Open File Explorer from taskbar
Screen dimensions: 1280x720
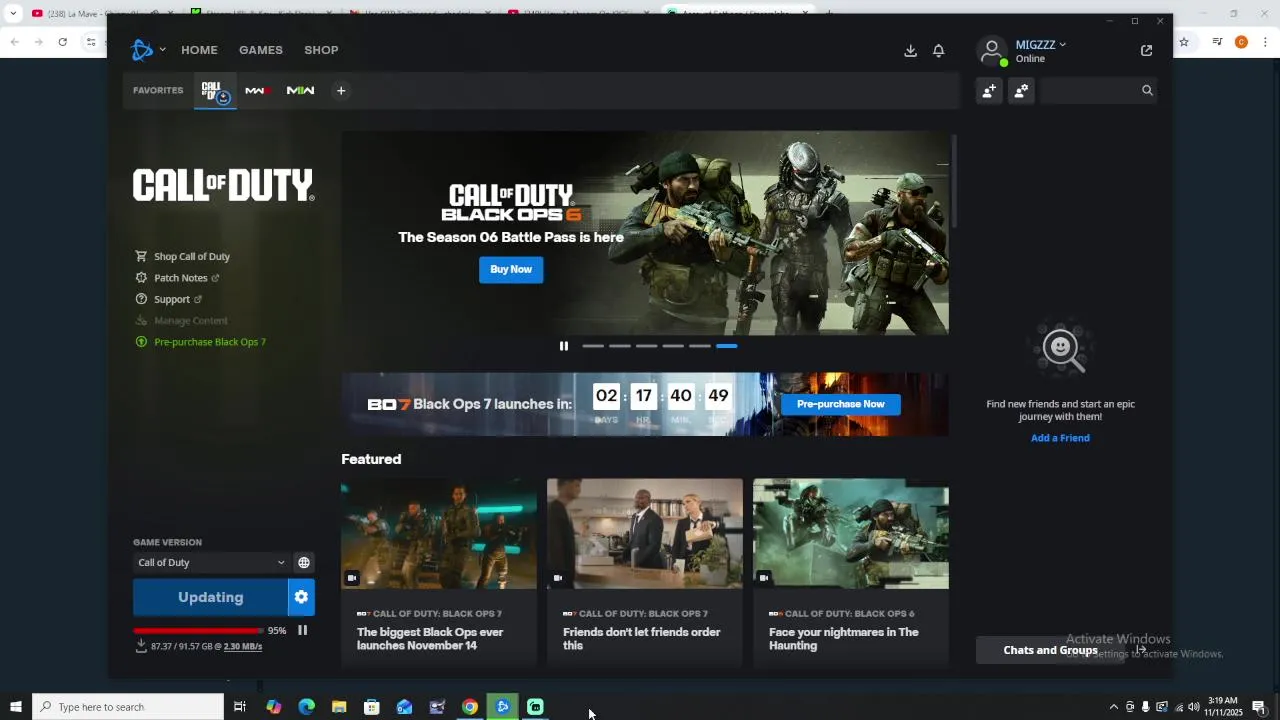tap(339, 707)
